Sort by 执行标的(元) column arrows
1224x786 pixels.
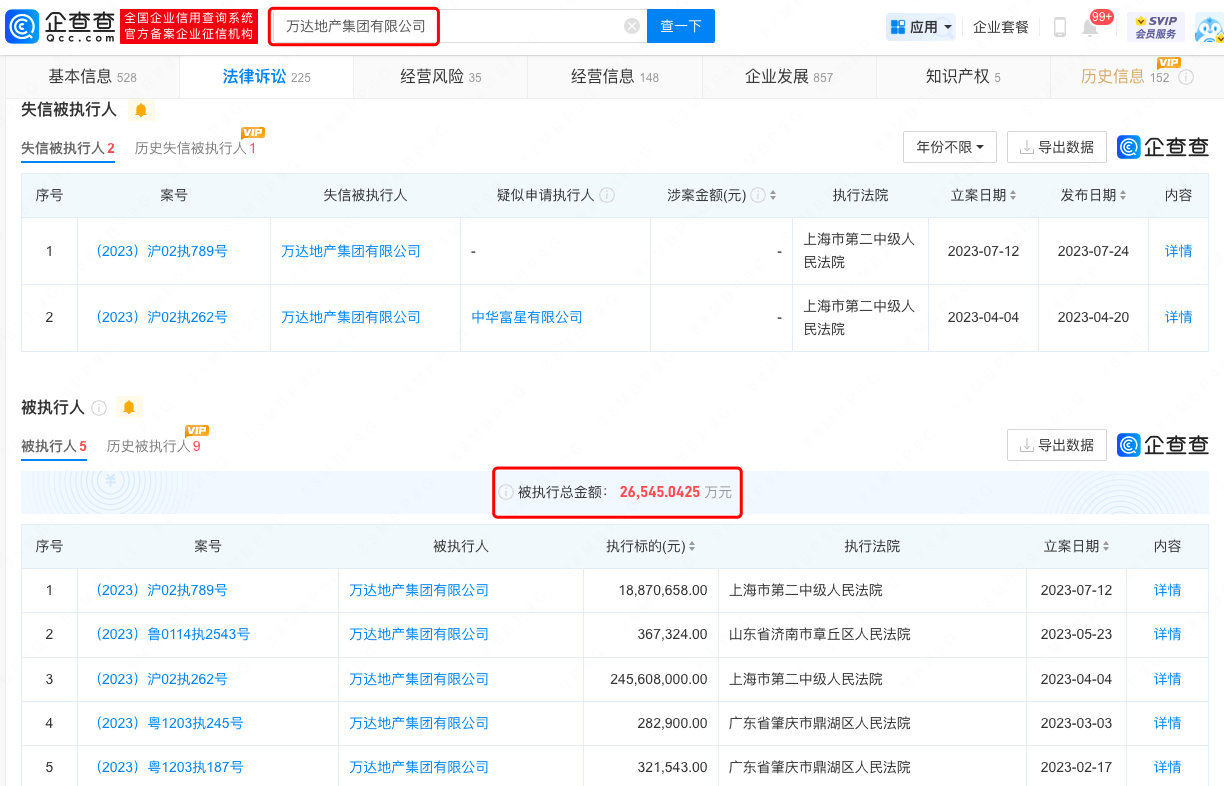pos(692,547)
